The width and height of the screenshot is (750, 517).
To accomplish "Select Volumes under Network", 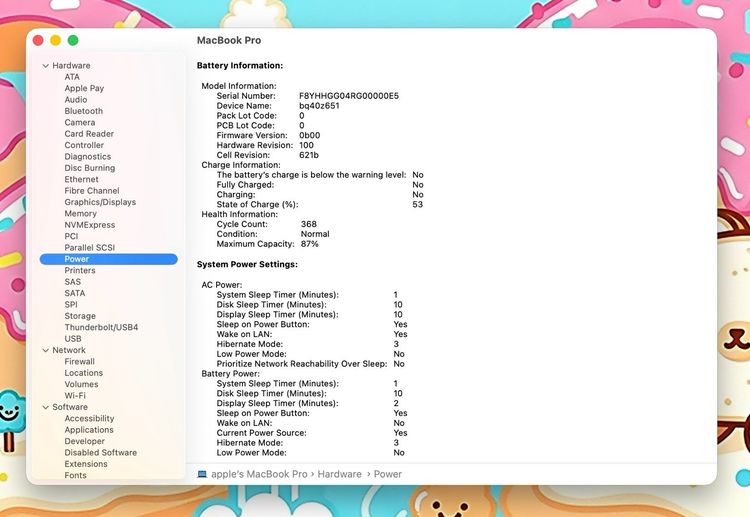I will (81, 384).
